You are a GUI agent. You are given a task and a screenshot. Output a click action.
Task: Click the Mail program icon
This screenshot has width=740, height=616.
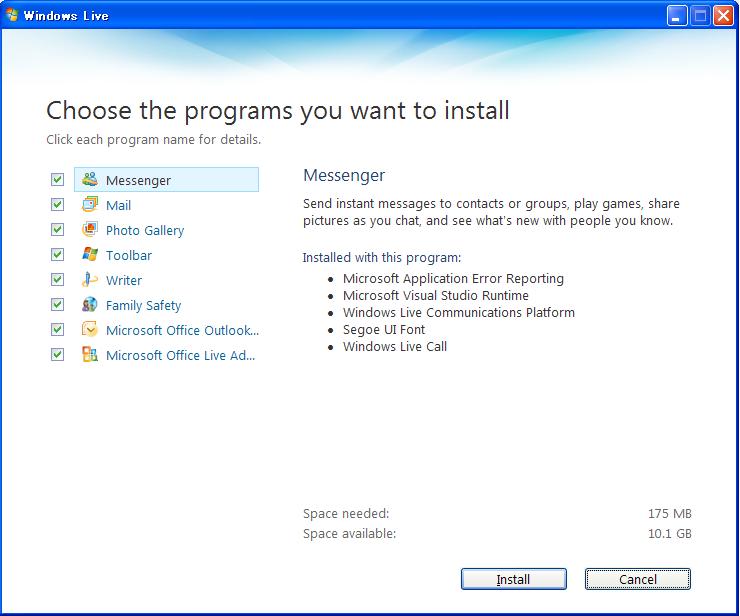(90, 204)
